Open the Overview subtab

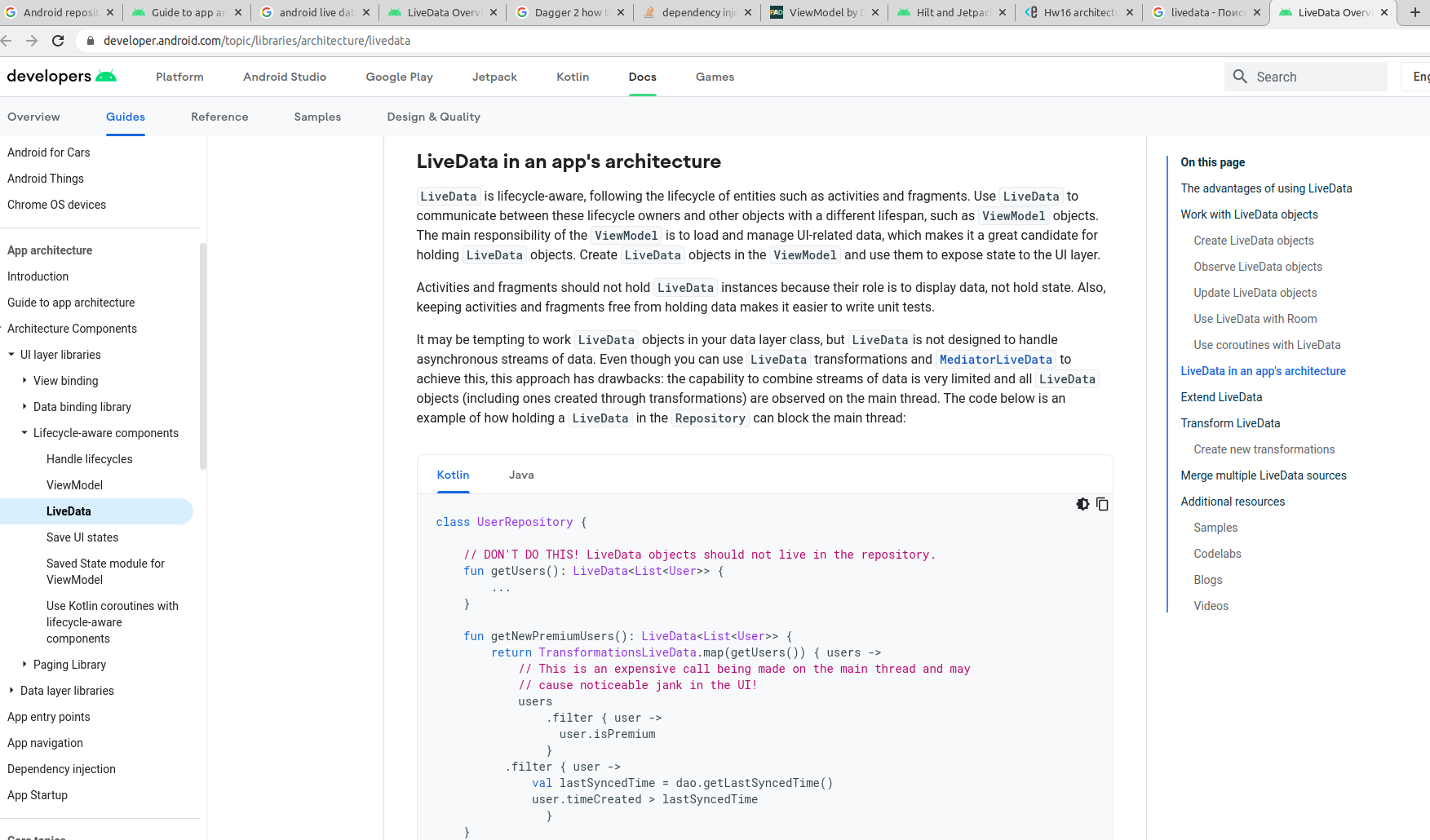[x=33, y=117]
